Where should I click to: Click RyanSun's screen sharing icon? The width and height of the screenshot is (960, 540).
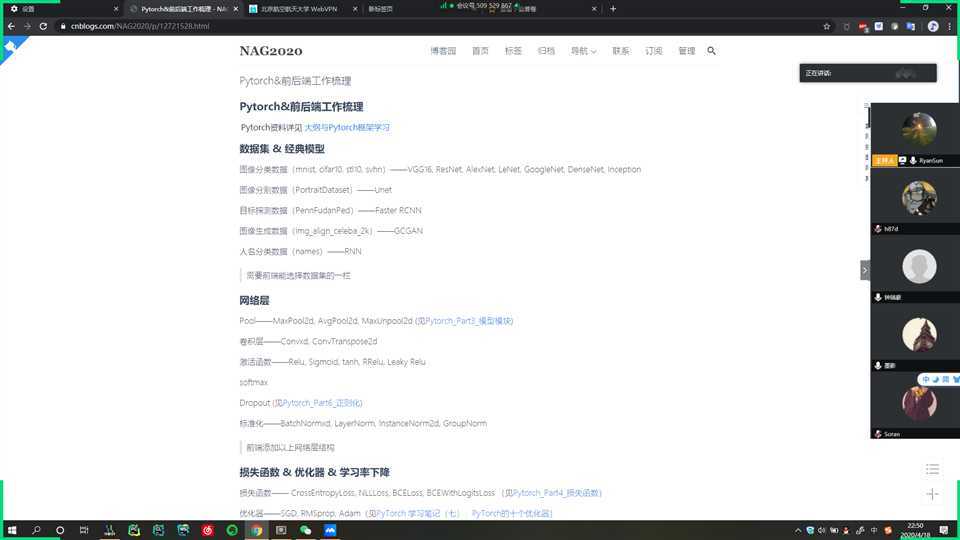pyautogui.click(x=902, y=160)
